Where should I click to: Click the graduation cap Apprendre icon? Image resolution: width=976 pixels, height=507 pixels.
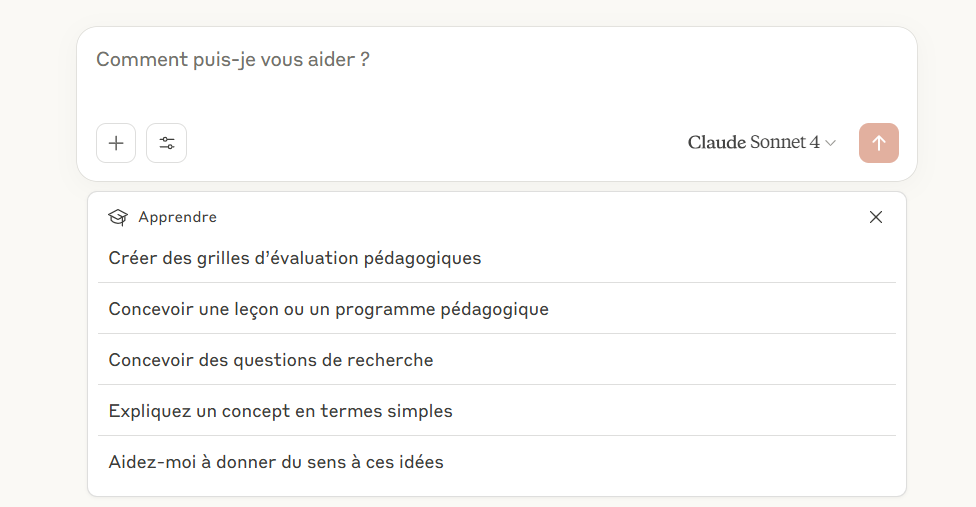(118, 217)
